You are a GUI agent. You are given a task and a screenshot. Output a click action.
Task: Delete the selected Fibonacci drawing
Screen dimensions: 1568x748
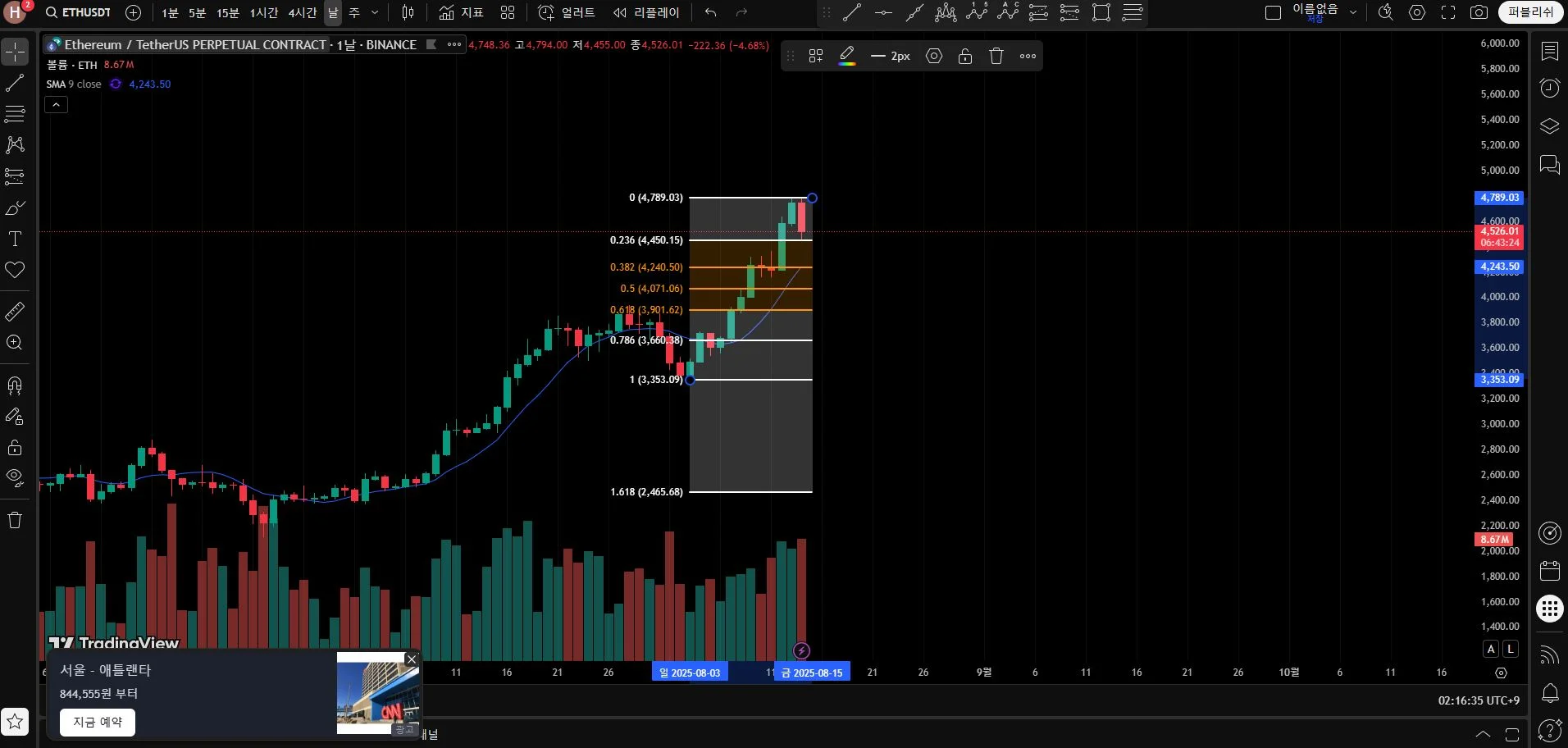996,56
